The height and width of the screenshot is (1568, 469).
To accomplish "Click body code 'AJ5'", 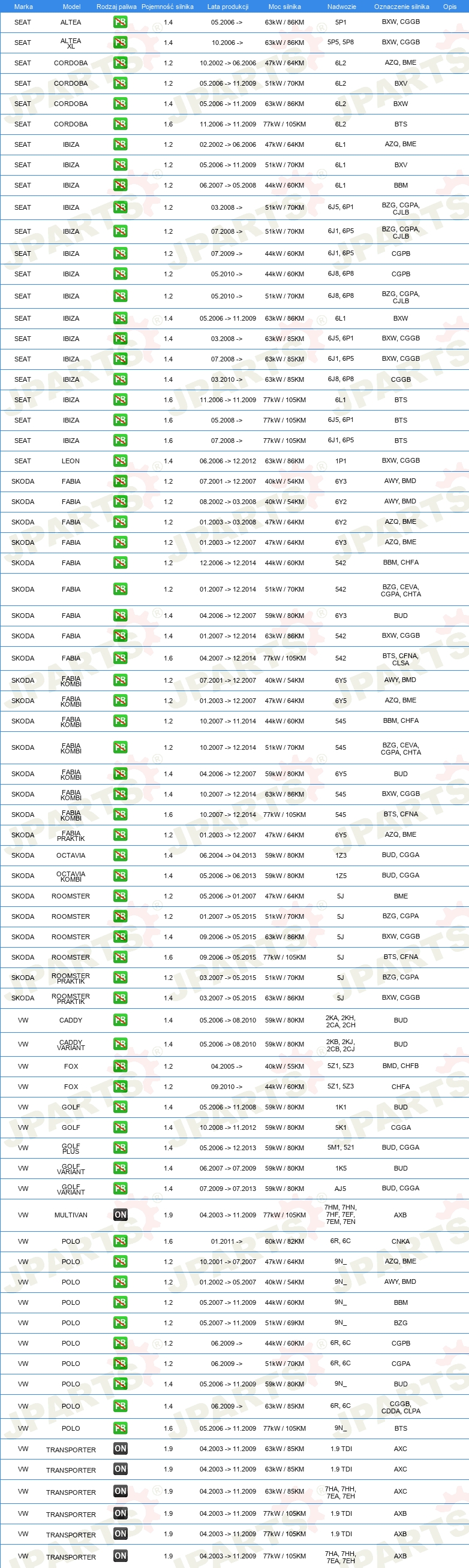I will pos(341,1189).
